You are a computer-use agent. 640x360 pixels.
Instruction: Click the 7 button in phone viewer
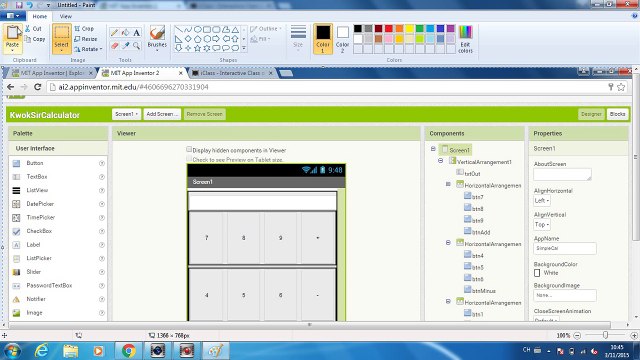click(207, 238)
